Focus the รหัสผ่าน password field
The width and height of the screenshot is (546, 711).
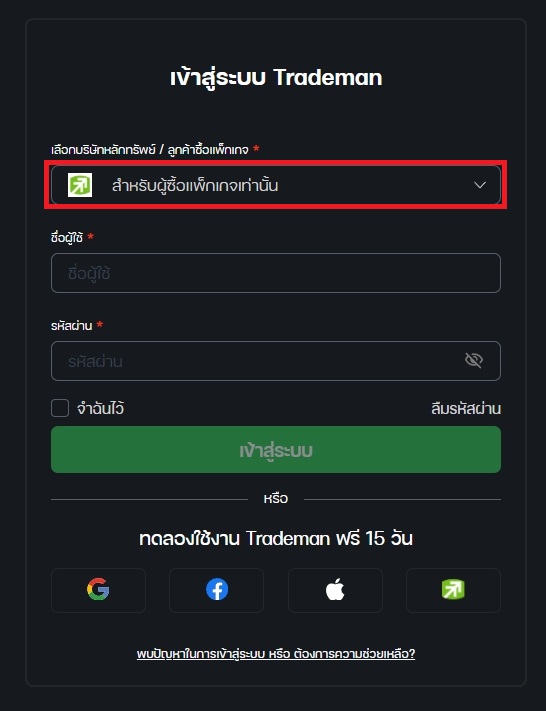tap(276, 361)
